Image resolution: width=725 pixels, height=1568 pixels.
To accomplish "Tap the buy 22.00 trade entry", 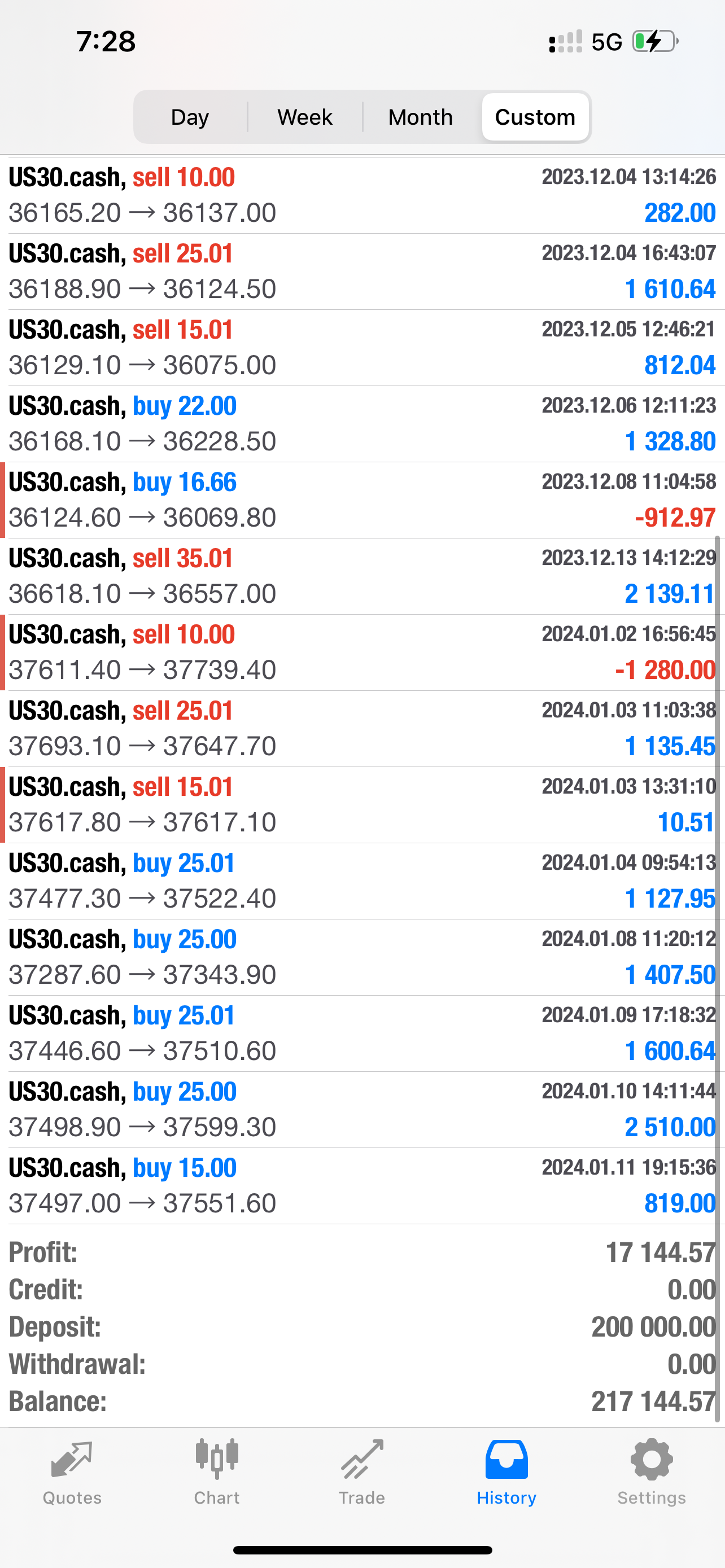I will tap(362, 424).
